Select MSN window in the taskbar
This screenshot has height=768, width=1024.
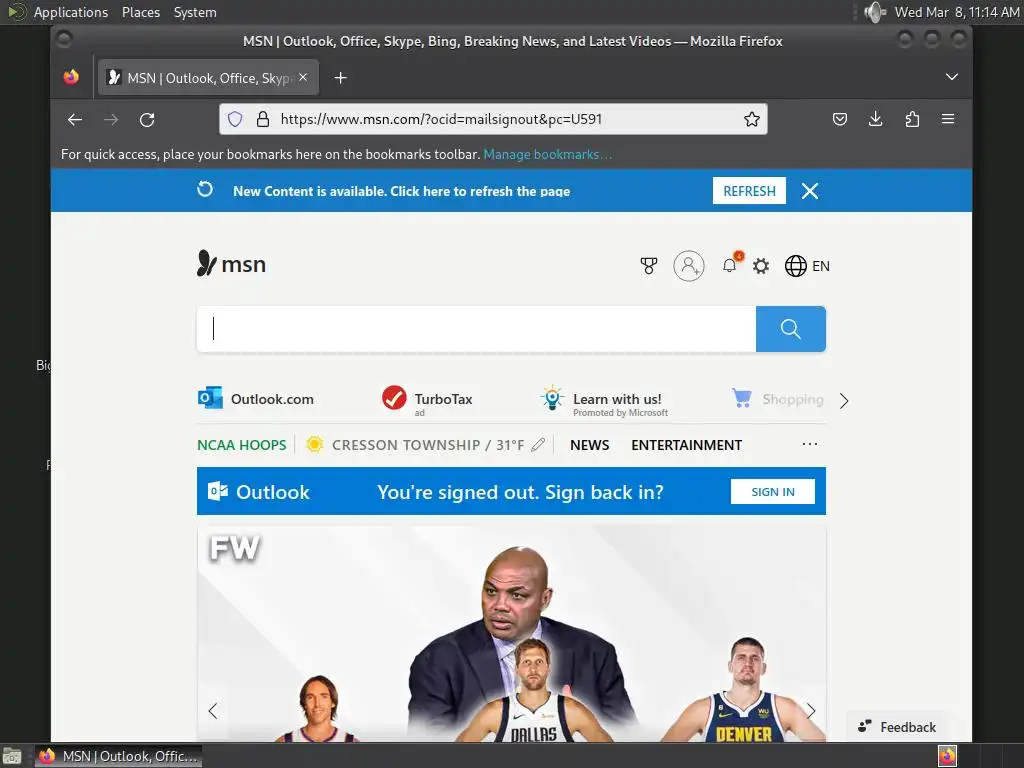(118, 756)
